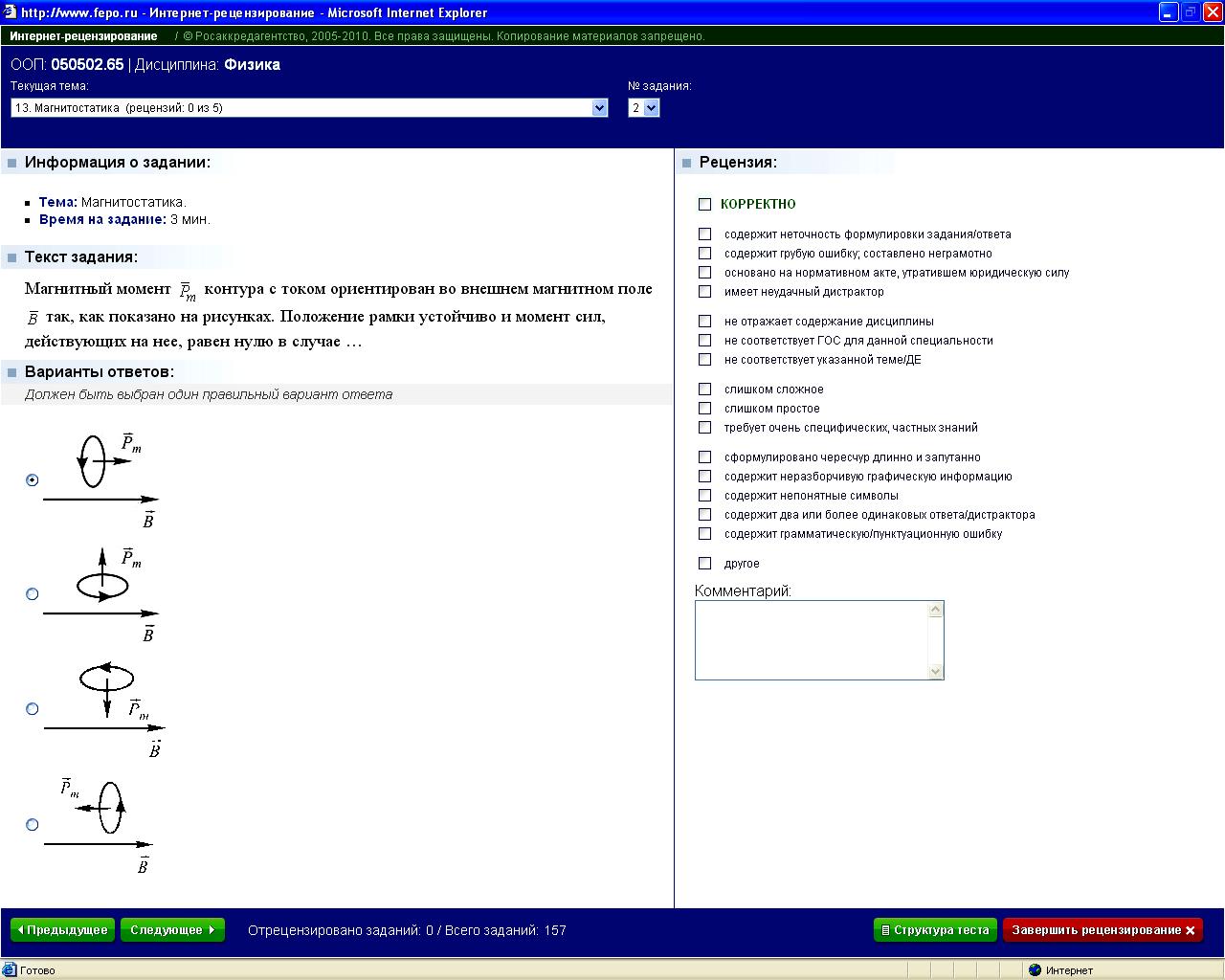Select third answer with downward Pm vector
This screenshot has width=1225, height=980.
click(x=33, y=709)
